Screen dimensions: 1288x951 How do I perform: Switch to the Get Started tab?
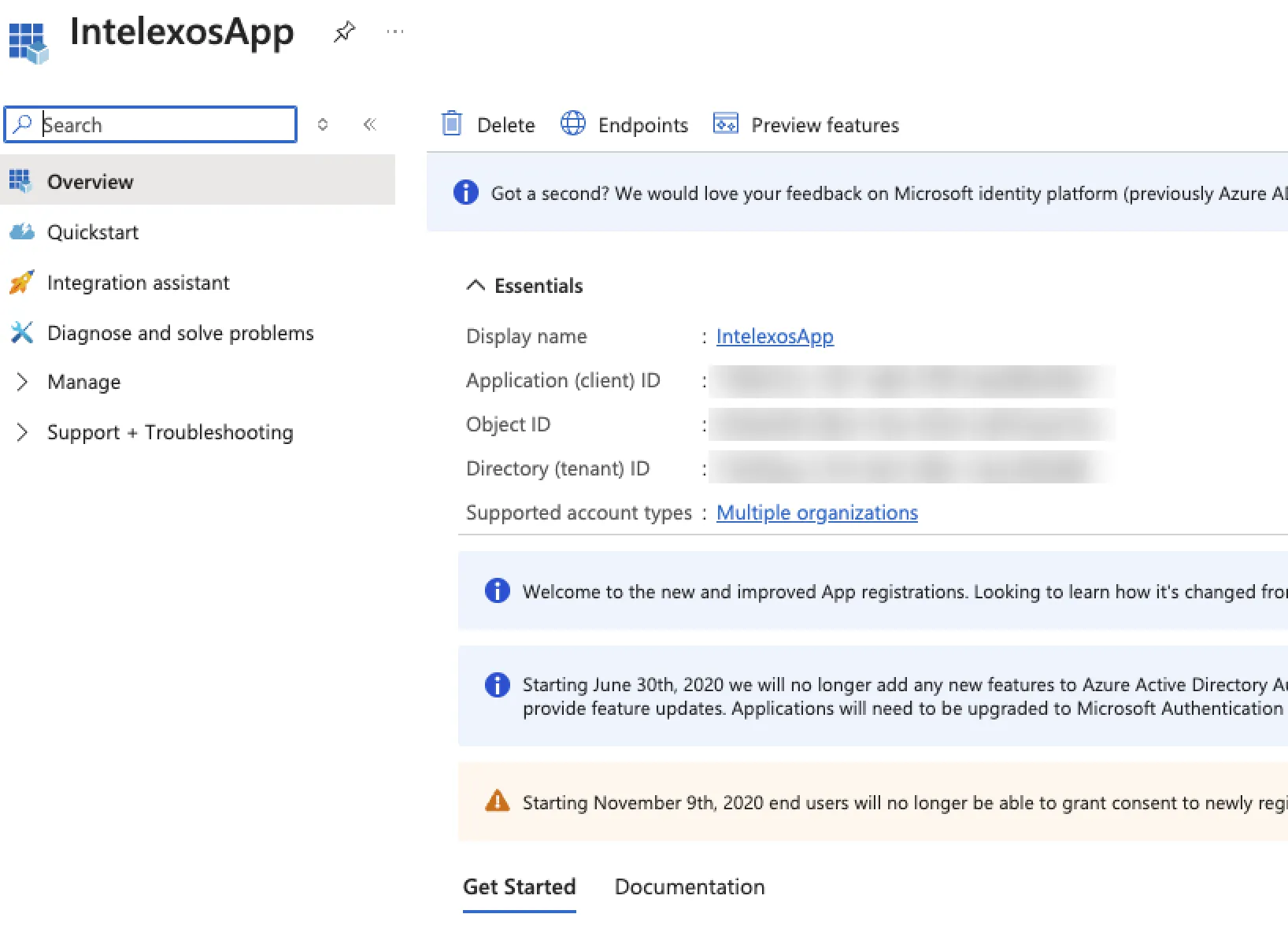[520, 887]
